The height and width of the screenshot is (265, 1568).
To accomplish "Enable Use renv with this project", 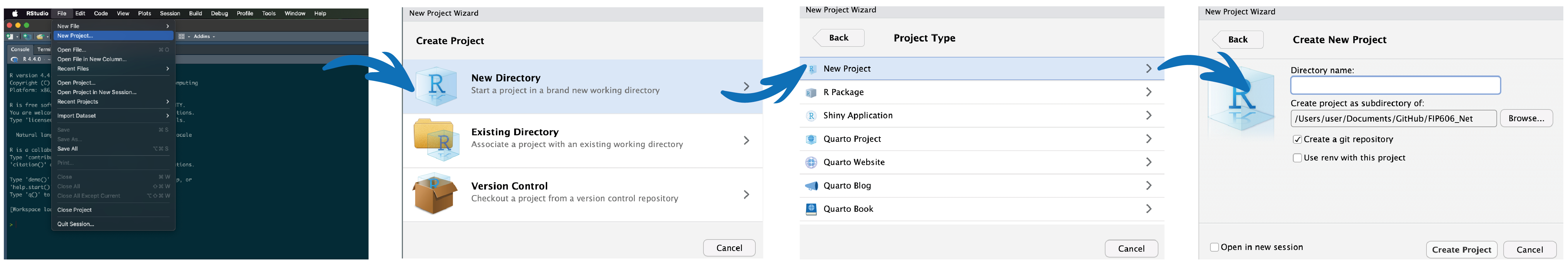I will (1297, 158).
